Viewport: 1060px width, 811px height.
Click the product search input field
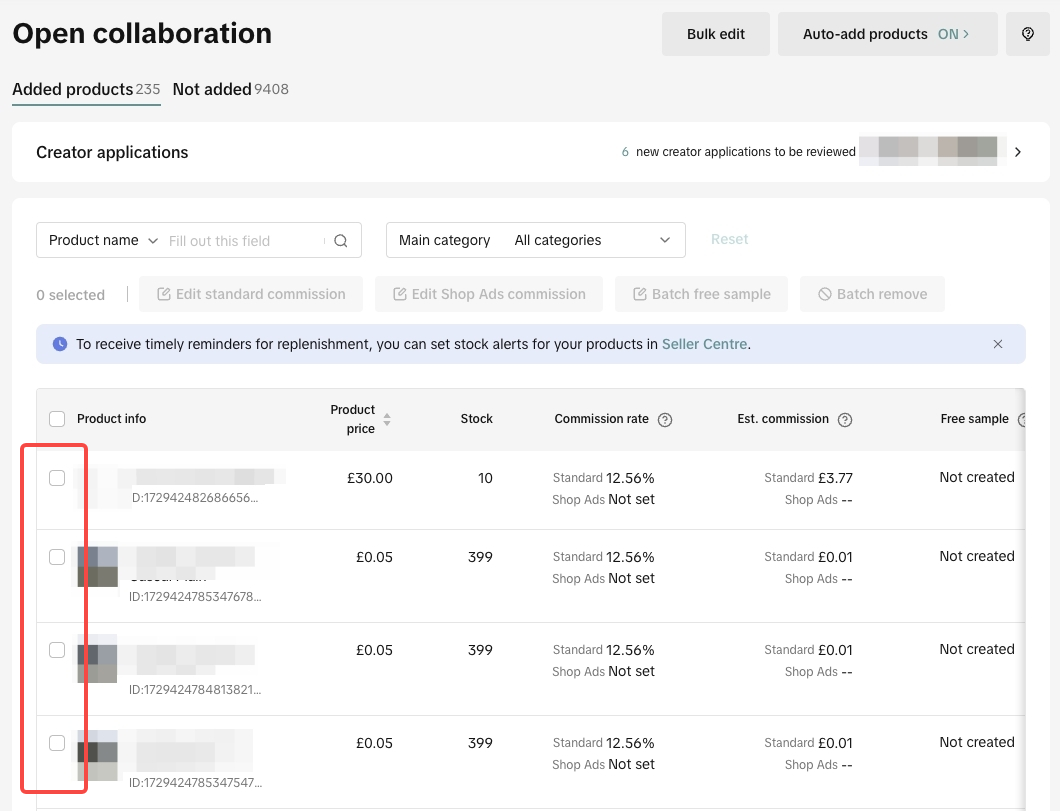pyautogui.click(x=245, y=241)
